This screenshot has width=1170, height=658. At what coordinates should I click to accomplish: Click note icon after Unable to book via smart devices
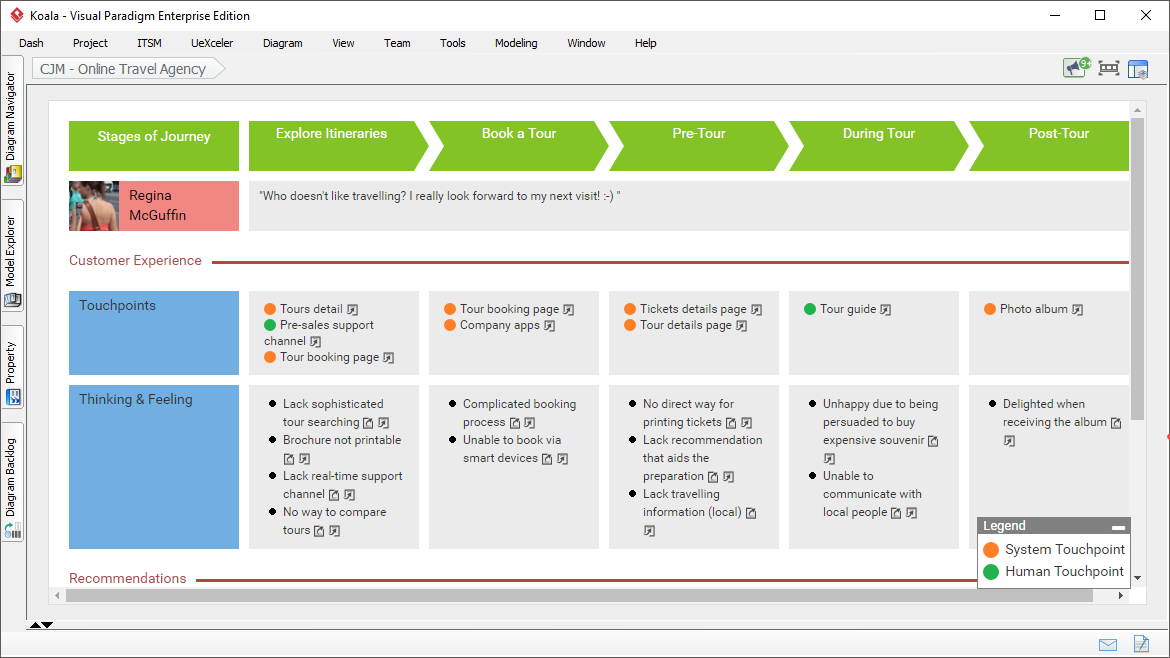(547, 459)
